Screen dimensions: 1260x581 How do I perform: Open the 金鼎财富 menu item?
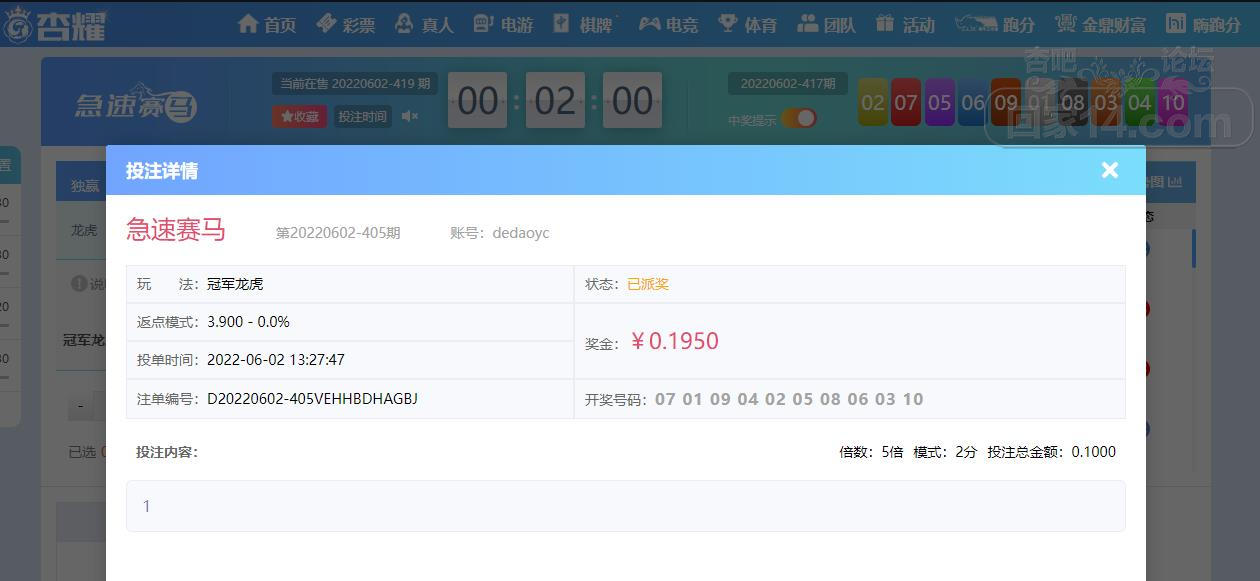click(1101, 24)
